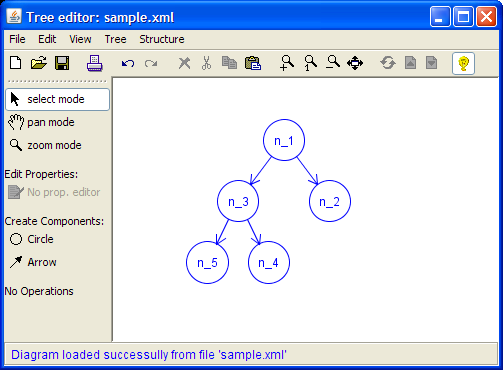The width and height of the screenshot is (503, 370).
Task: Zoom out with the magnifier minus icon
Action: point(333,62)
